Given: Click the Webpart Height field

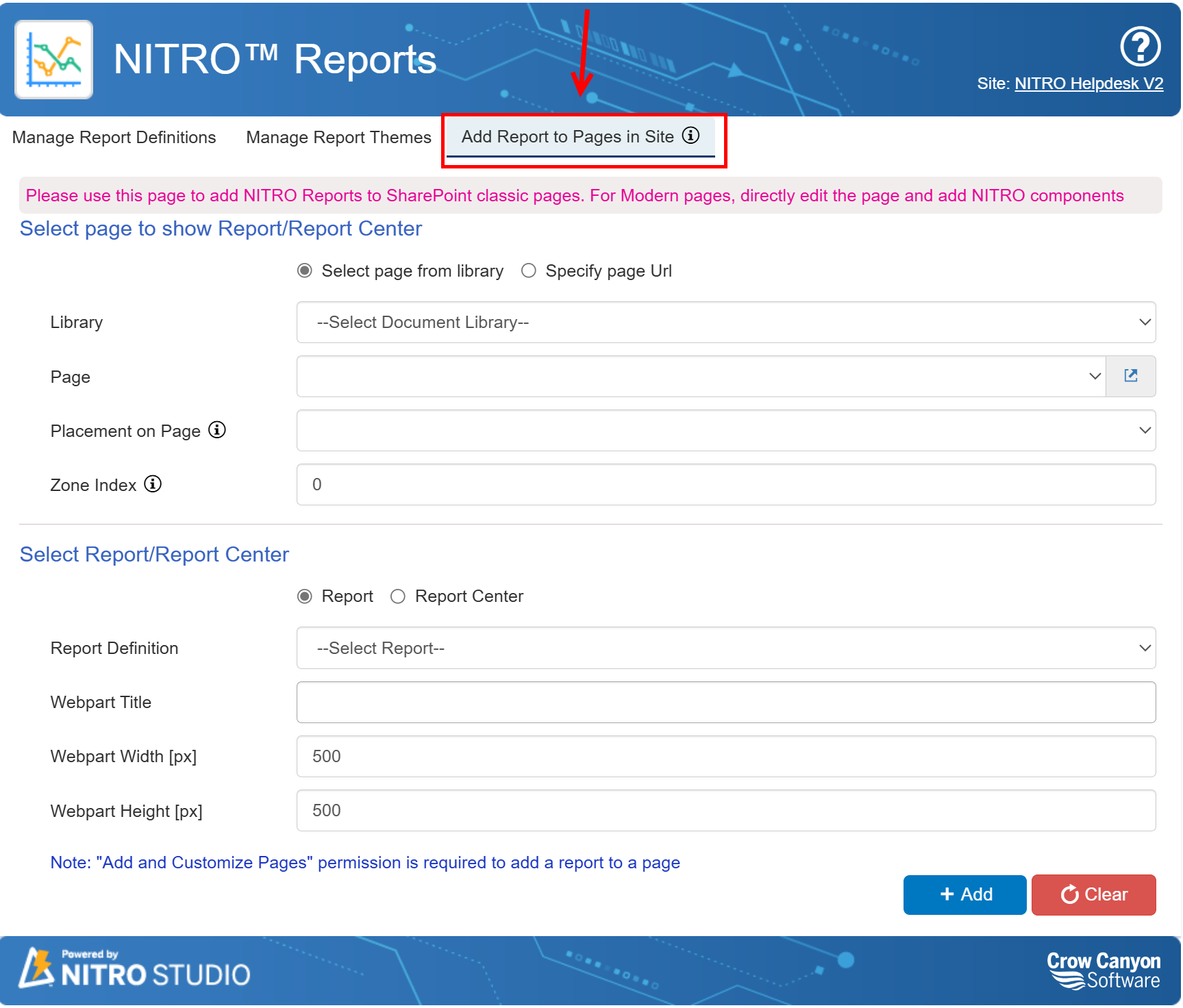Looking at the screenshot, I should click(726, 811).
